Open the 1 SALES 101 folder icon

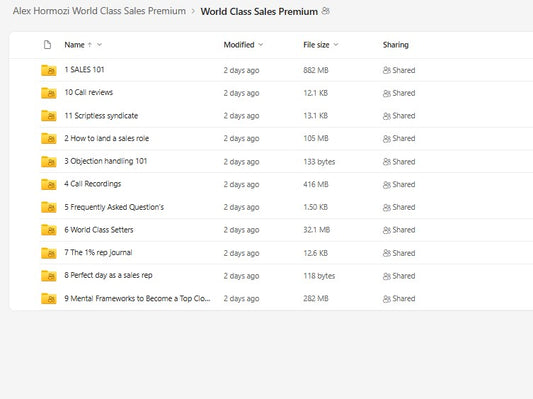(49, 70)
